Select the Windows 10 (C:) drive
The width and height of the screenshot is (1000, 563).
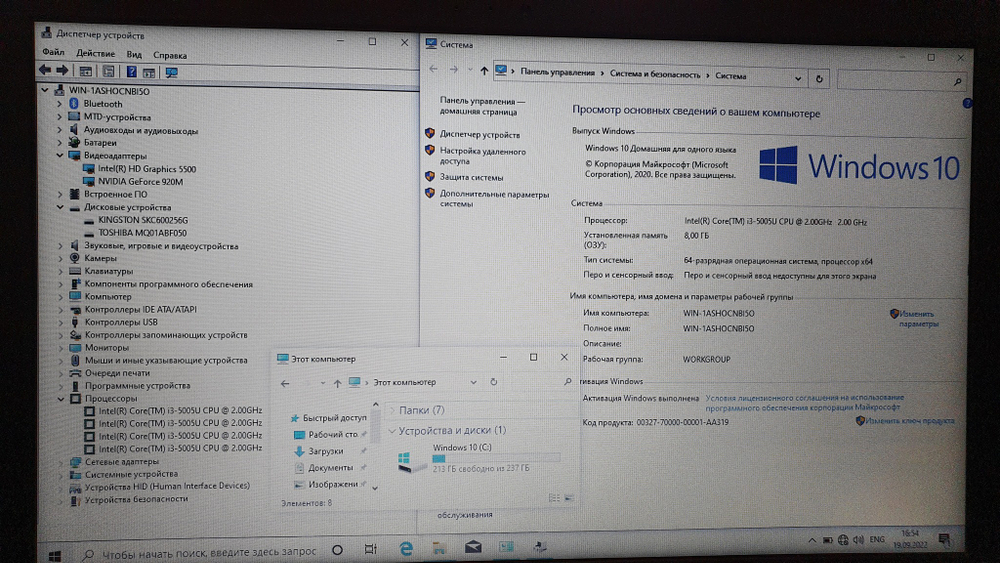click(478, 458)
